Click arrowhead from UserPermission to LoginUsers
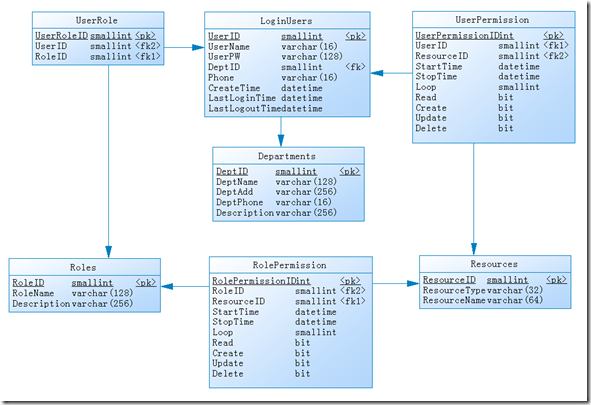 (377, 73)
